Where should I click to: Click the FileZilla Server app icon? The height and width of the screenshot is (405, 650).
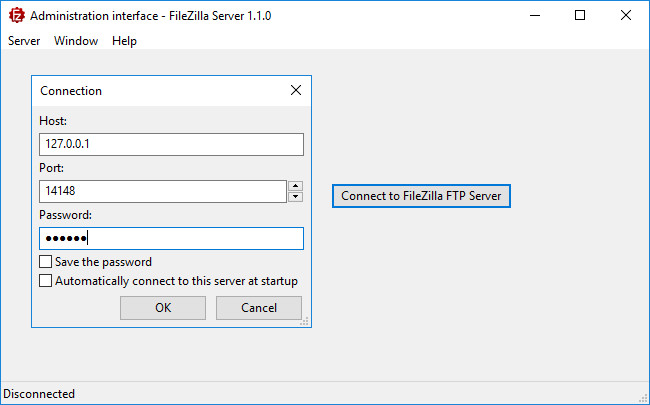15,16
